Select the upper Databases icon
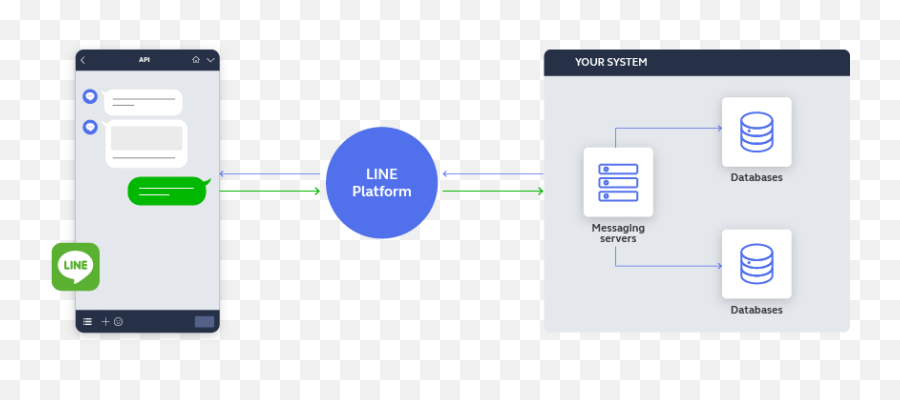The image size is (900, 400). pos(757,132)
